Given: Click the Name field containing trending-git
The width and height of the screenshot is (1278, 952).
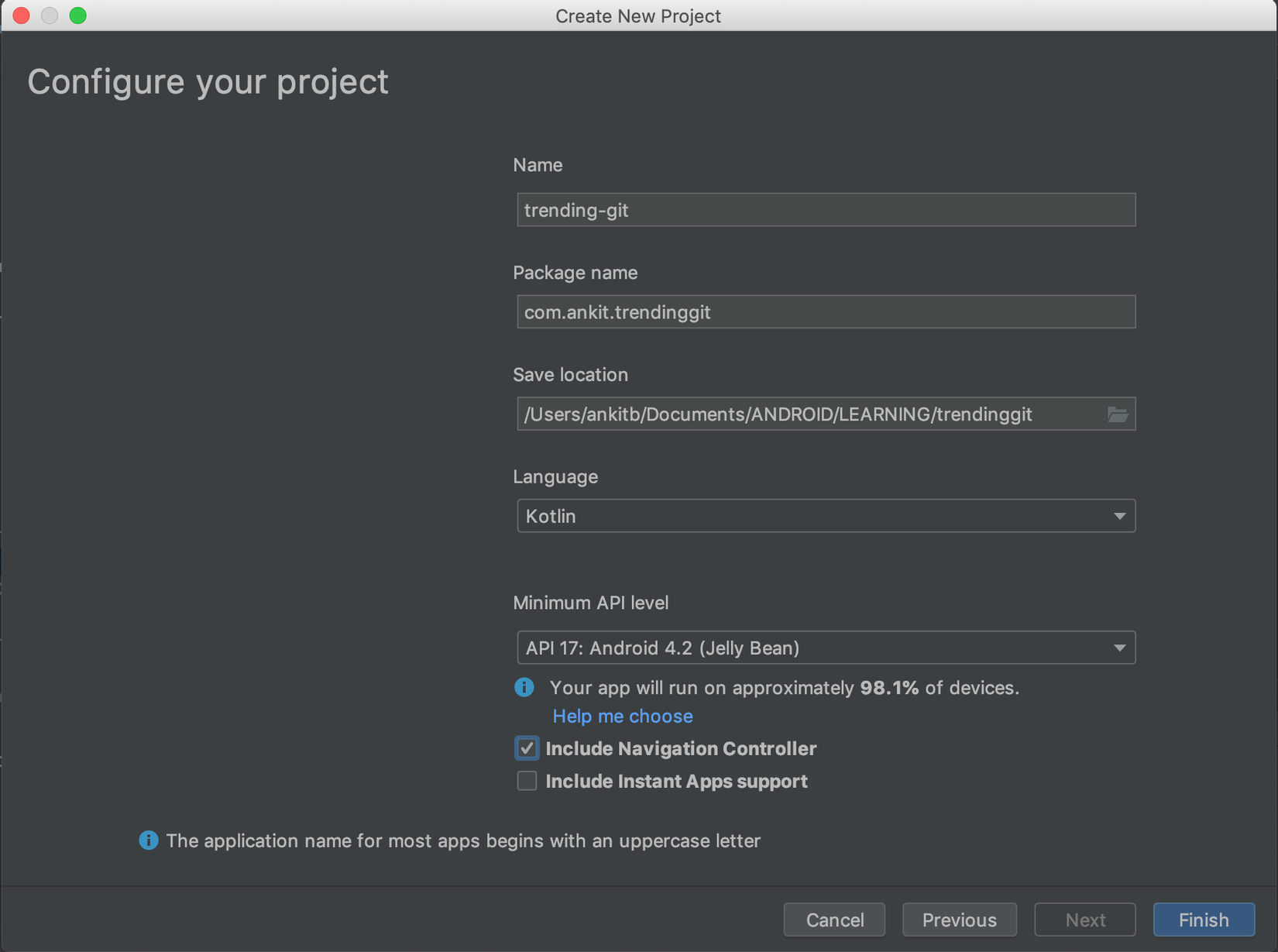Looking at the screenshot, I should 826,211.
